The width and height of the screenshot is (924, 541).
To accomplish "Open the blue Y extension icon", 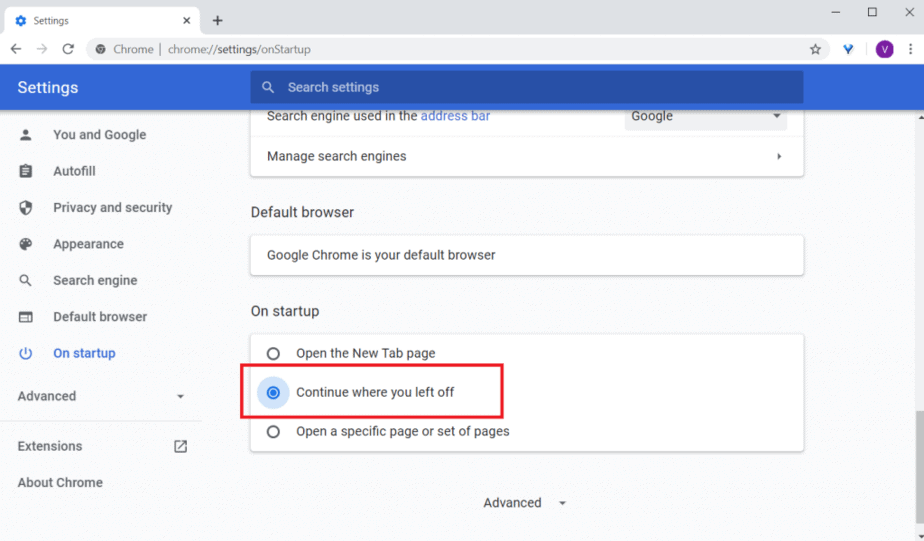I will [848, 50].
